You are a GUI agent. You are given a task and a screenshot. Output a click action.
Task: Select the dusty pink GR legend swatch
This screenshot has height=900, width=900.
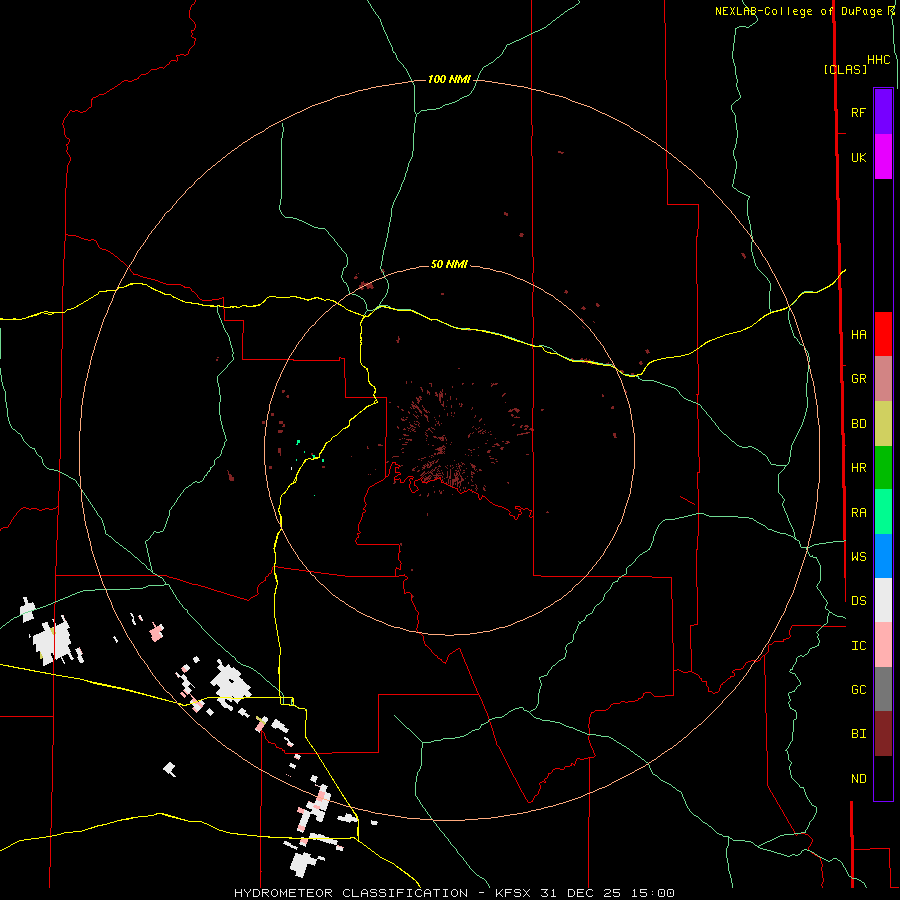click(x=883, y=379)
